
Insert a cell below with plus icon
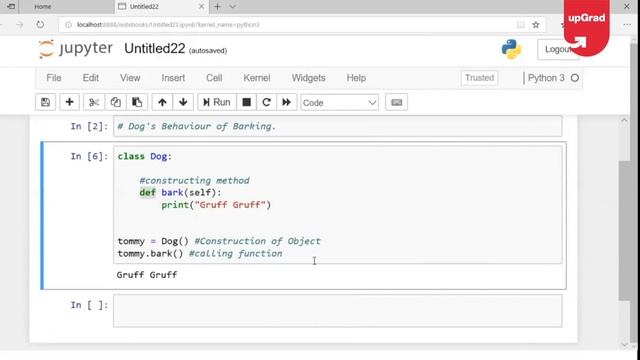[69, 102]
